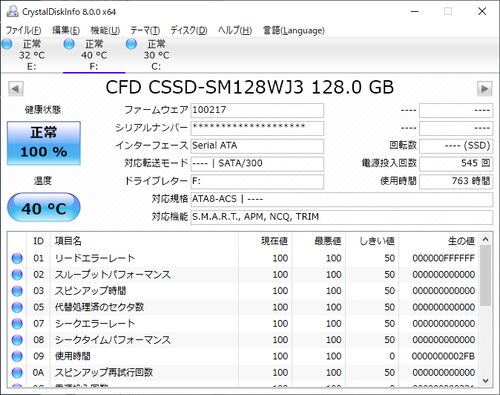This screenshot has width=500, height=395.
Task: Select disk F: tab at 40 °C
Action: pyautogui.click(x=94, y=55)
